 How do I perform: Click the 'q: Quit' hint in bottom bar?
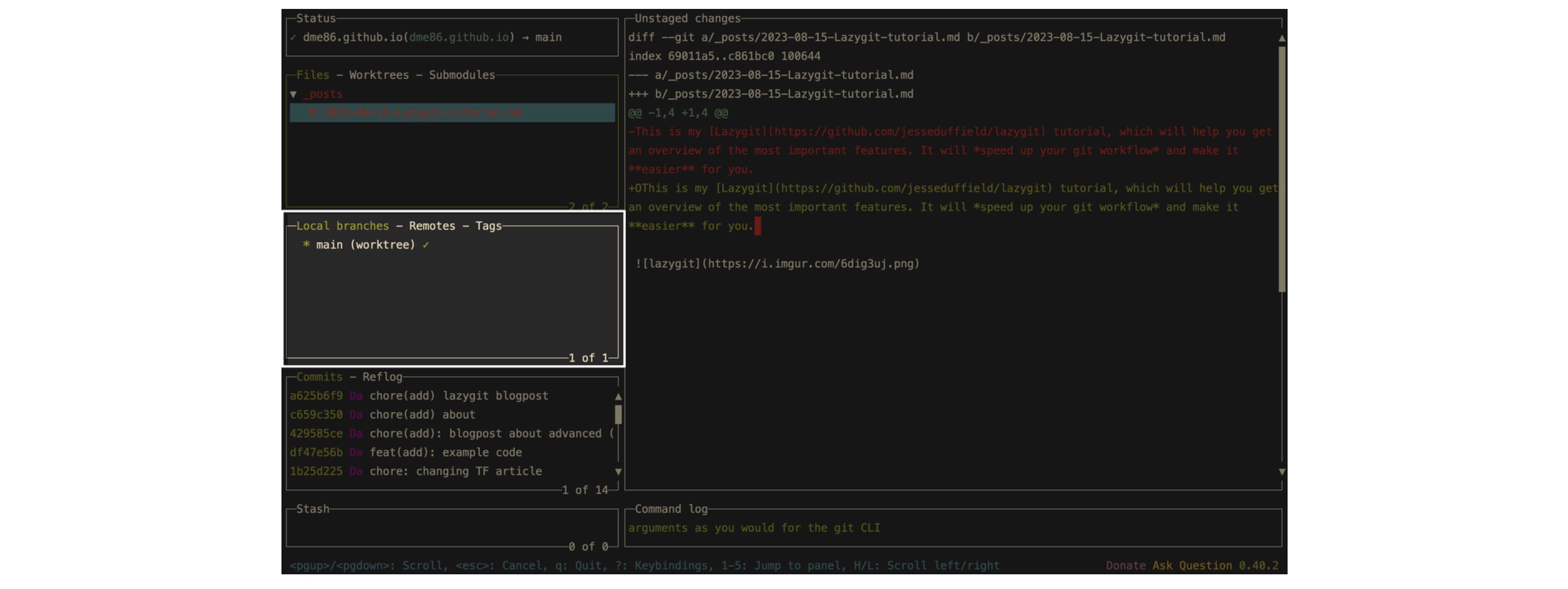pos(578,566)
